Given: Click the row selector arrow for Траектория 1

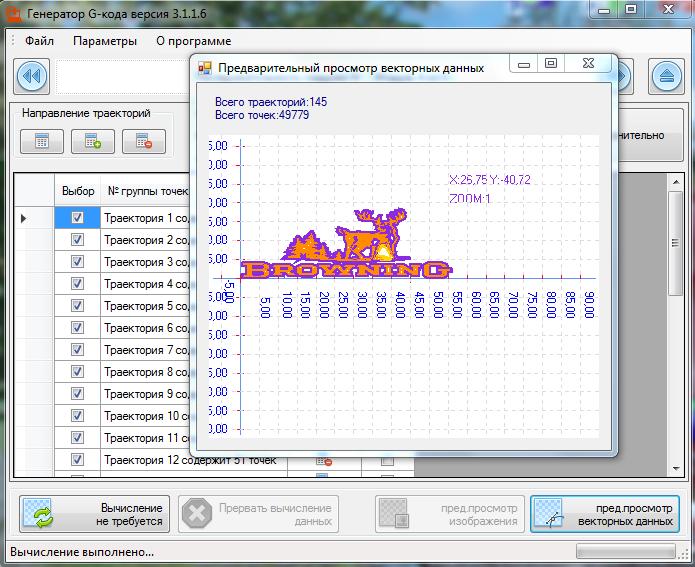Looking at the screenshot, I should click(x=24, y=218).
